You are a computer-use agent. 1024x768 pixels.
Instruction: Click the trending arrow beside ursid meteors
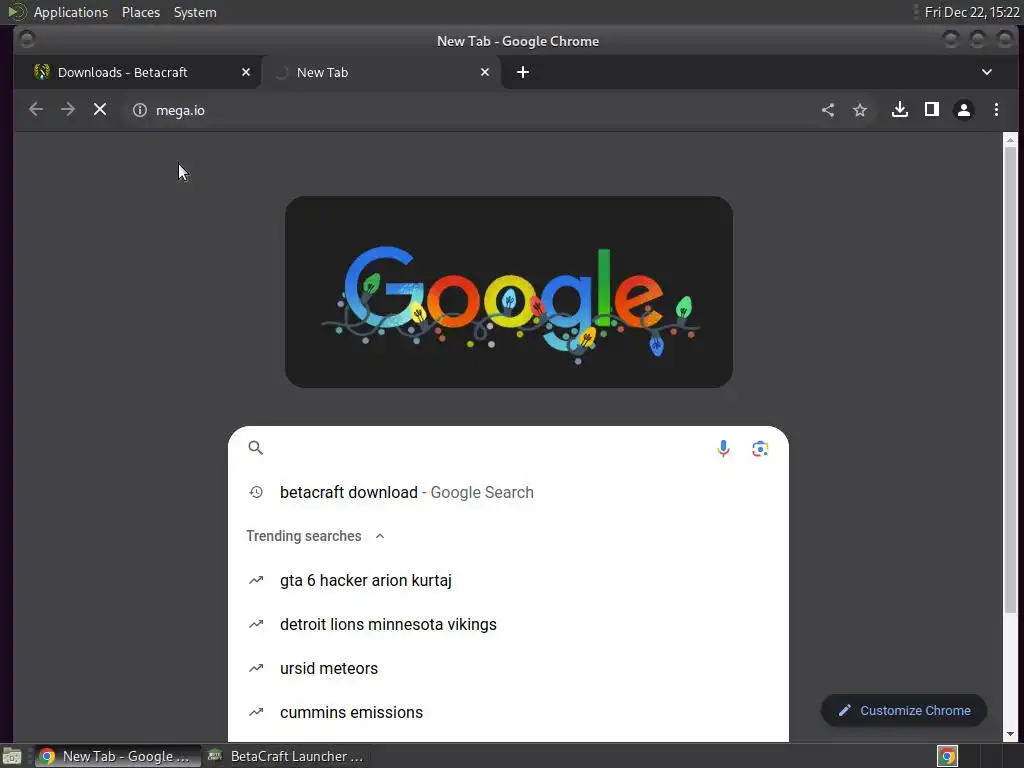point(256,668)
